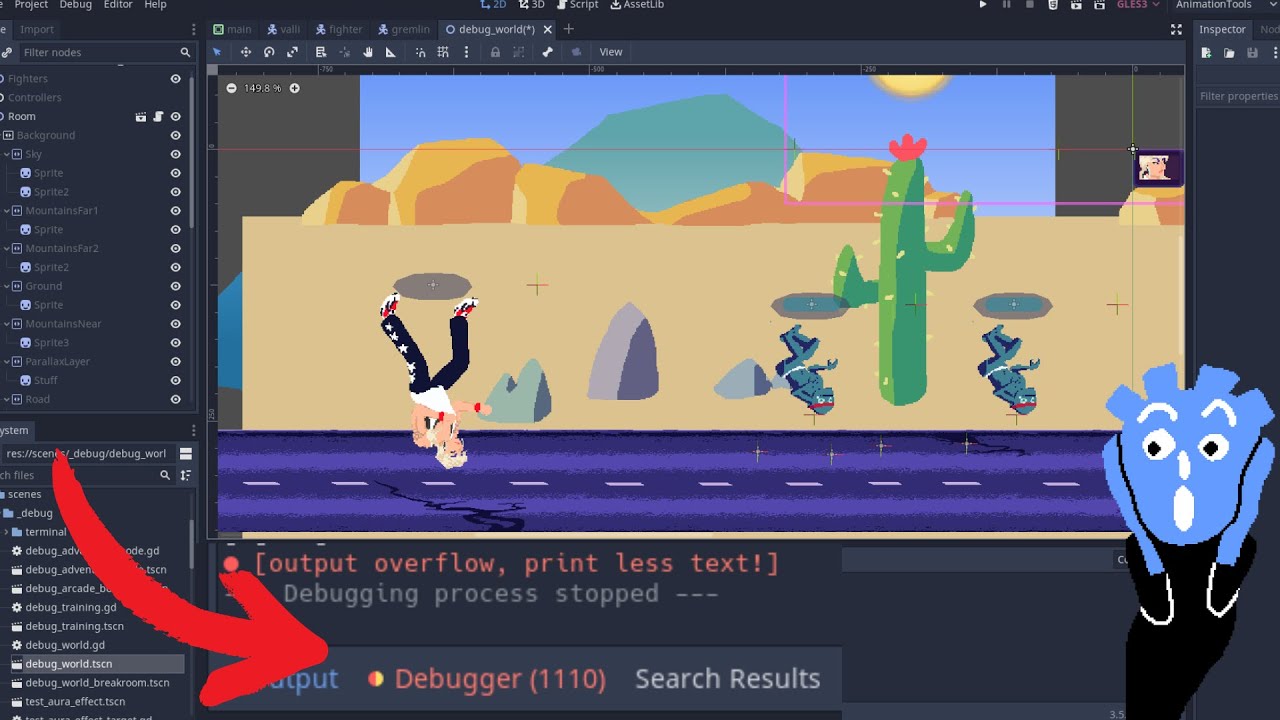Play a custom scene
The width and height of the screenshot is (1280, 720).
click(x=1099, y=5)
